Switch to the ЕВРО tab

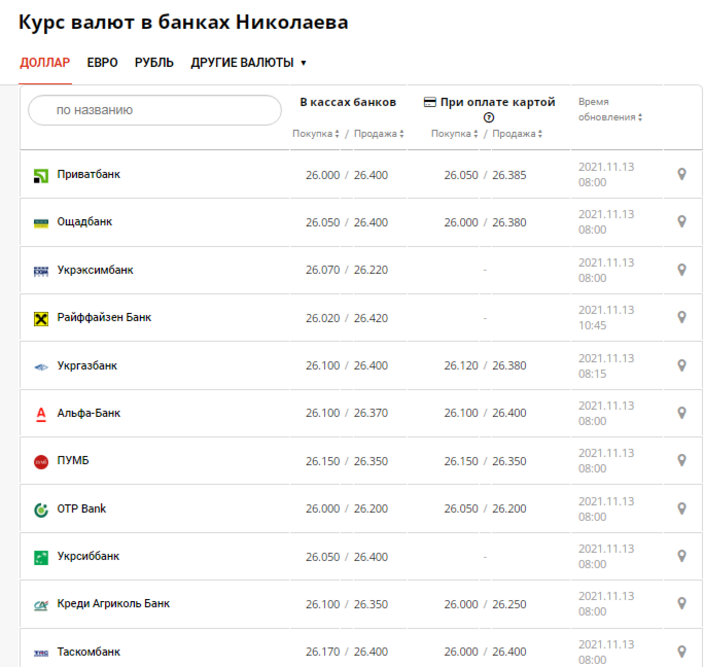[x=102, y=62]
